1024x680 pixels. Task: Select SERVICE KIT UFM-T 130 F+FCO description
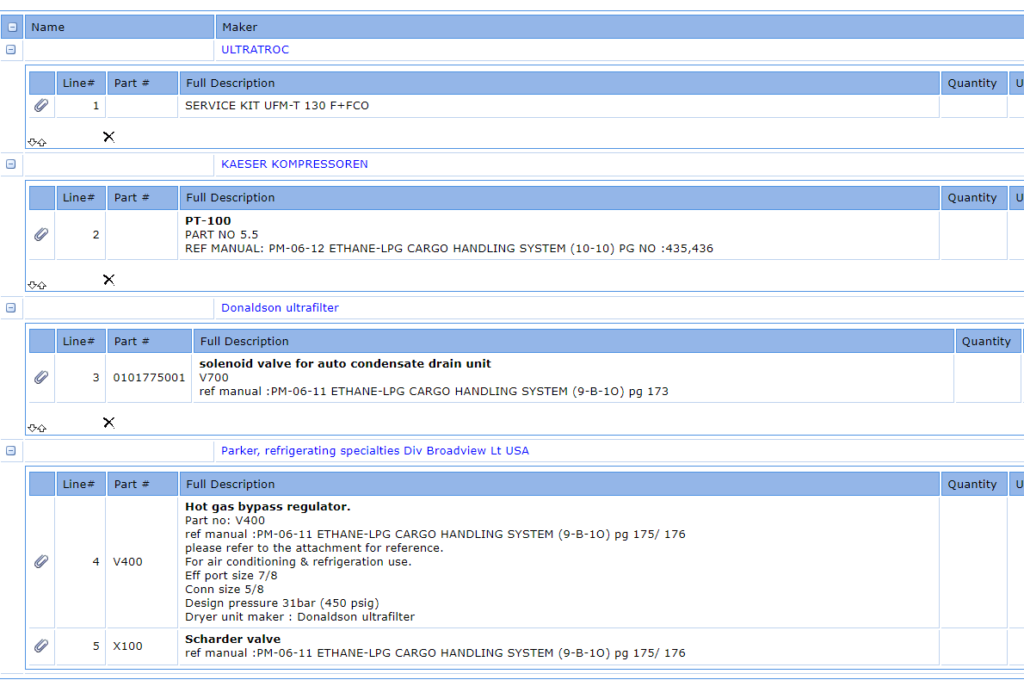click(277, 106)
